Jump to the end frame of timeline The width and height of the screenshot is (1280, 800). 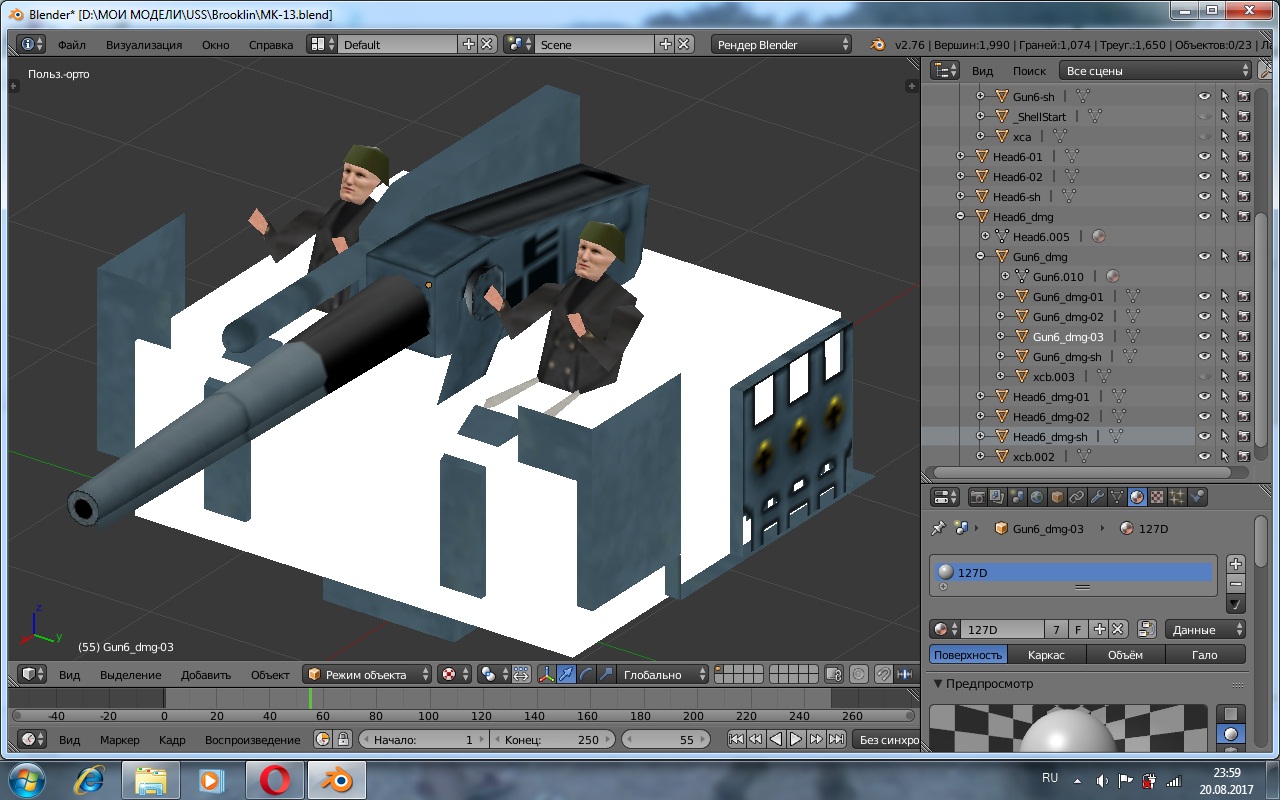click(x=836, y=740)
